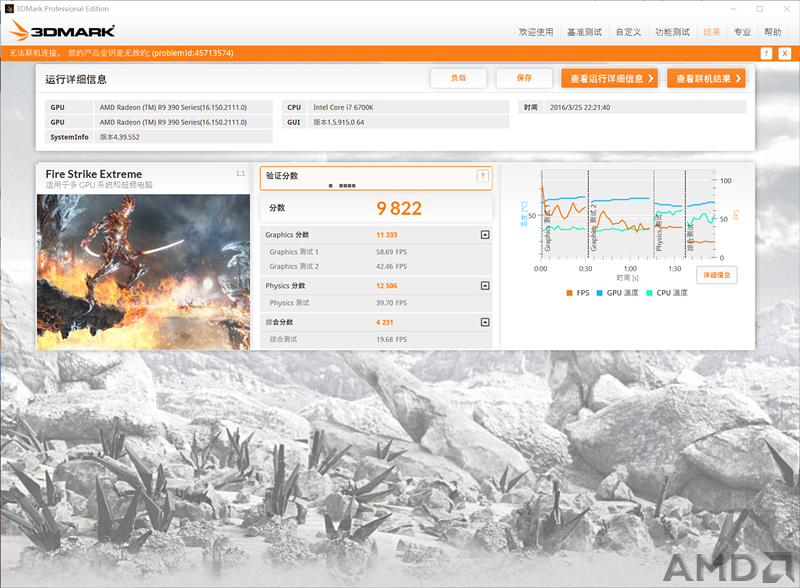Collapse the 综合分数 combined score section
This screenshot has width=800, height=588.
485,322
